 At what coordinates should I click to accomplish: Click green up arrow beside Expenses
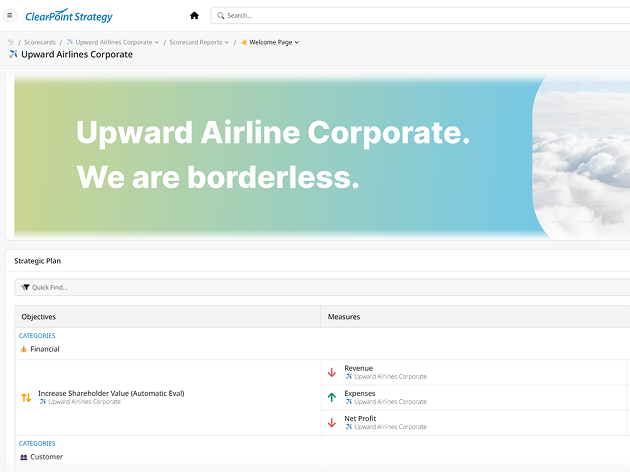pos(332,397)
